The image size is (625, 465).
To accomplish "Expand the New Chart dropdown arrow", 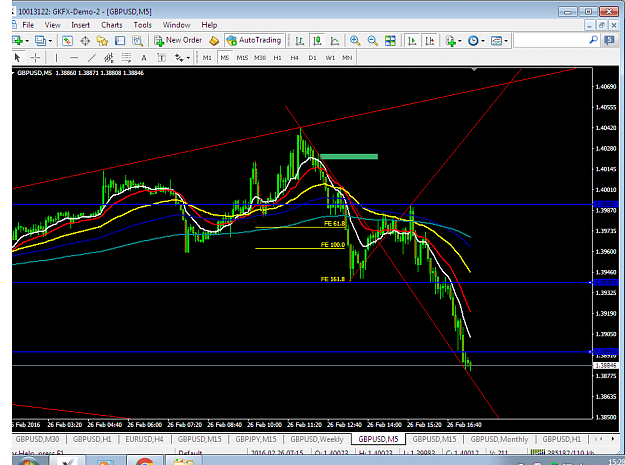I will [27, 41].
